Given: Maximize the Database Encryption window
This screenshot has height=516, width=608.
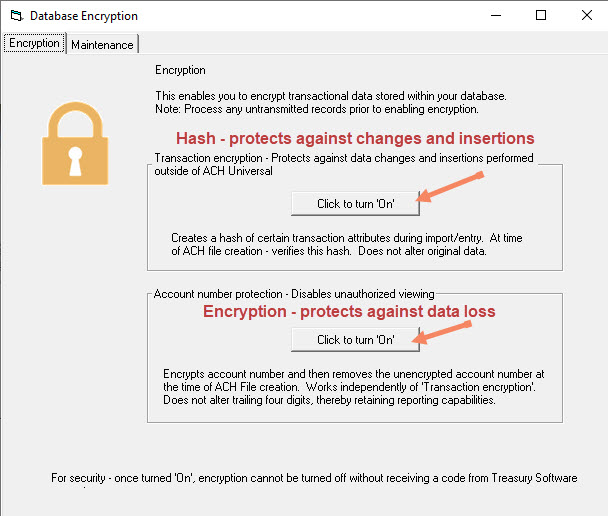Looking at the screenshot, I should coord(541,16).
